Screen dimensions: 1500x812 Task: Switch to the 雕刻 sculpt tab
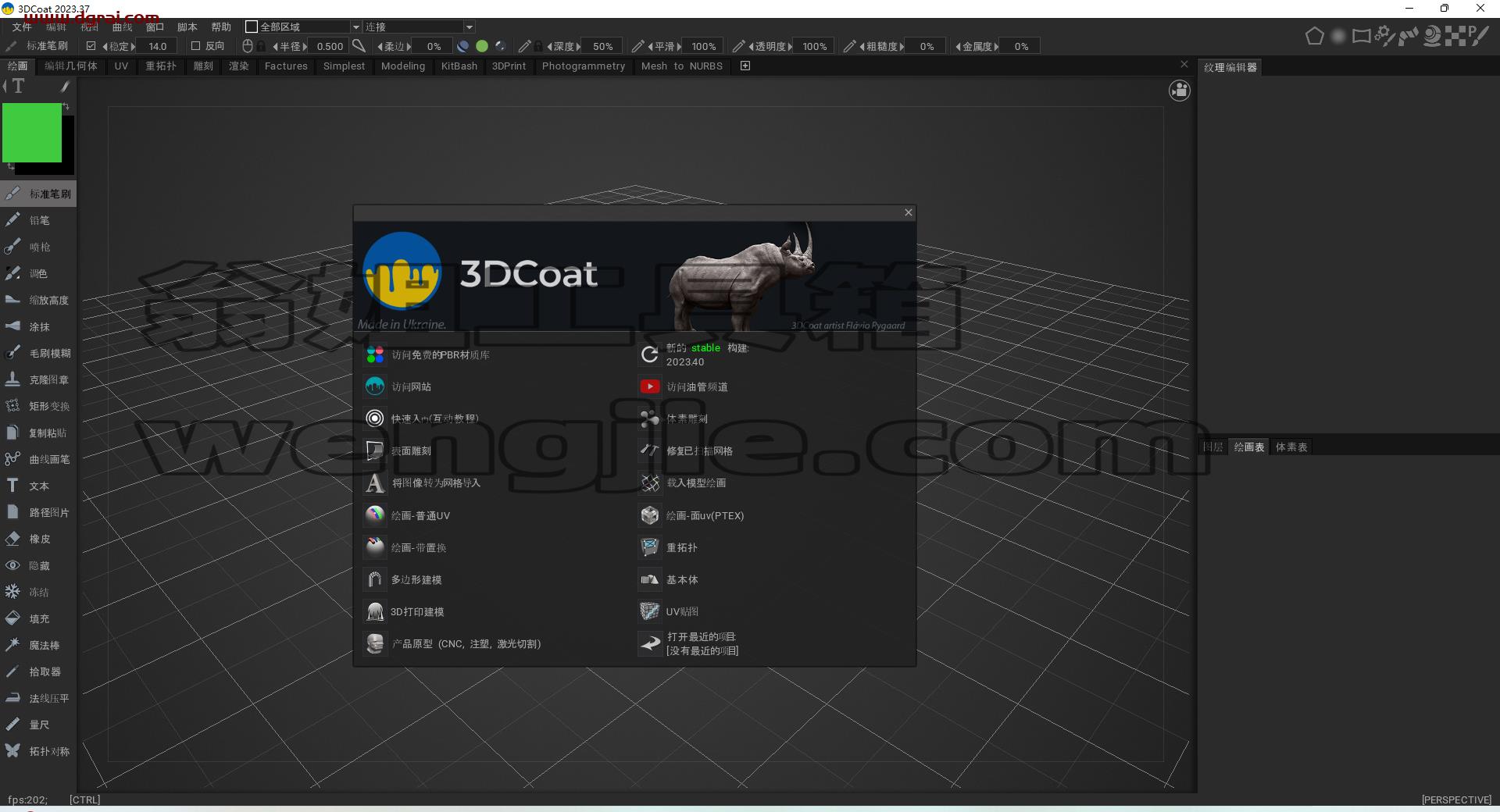tap(203, 66)
